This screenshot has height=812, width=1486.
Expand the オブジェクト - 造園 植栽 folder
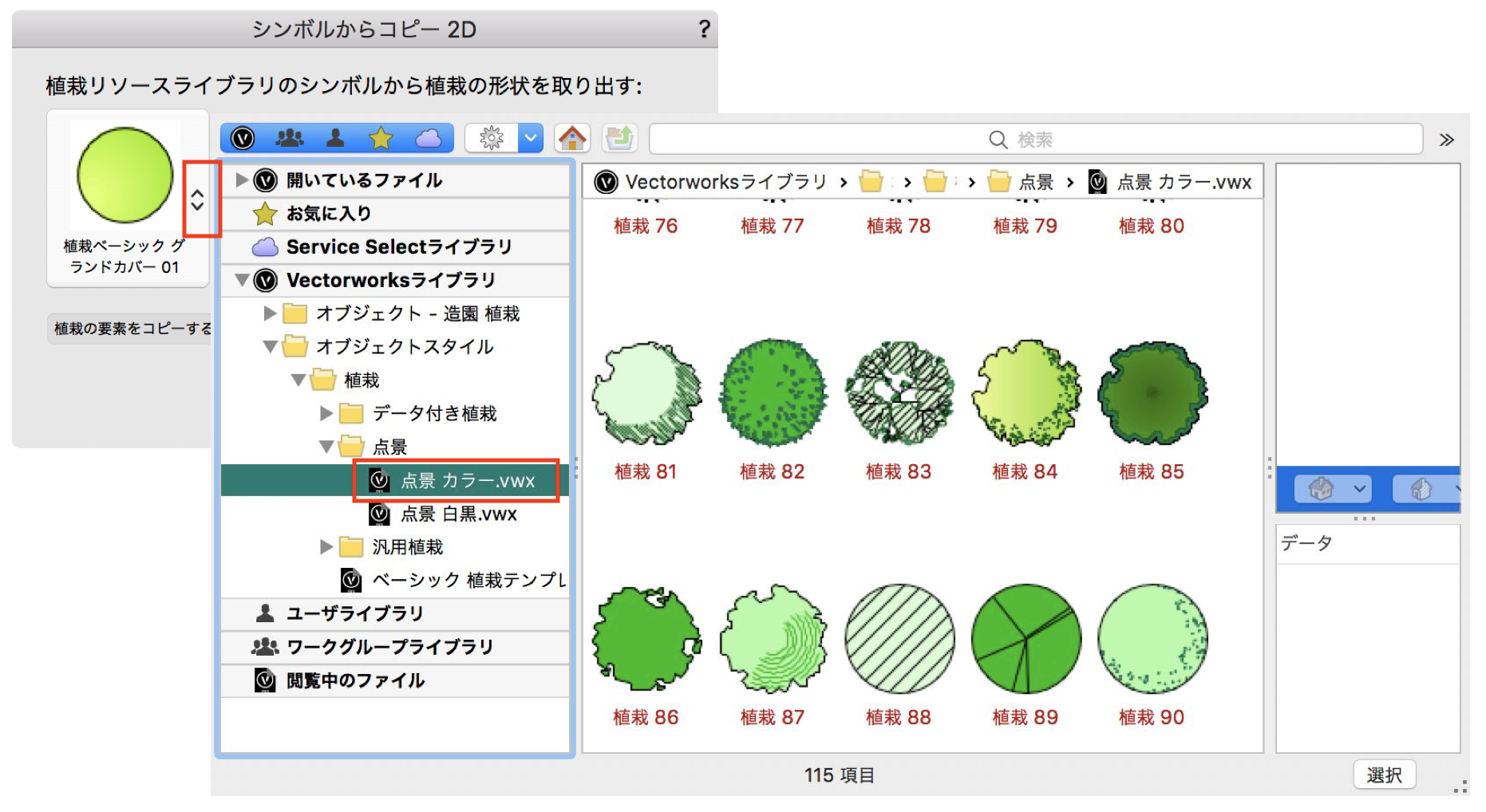pos(270,313)
